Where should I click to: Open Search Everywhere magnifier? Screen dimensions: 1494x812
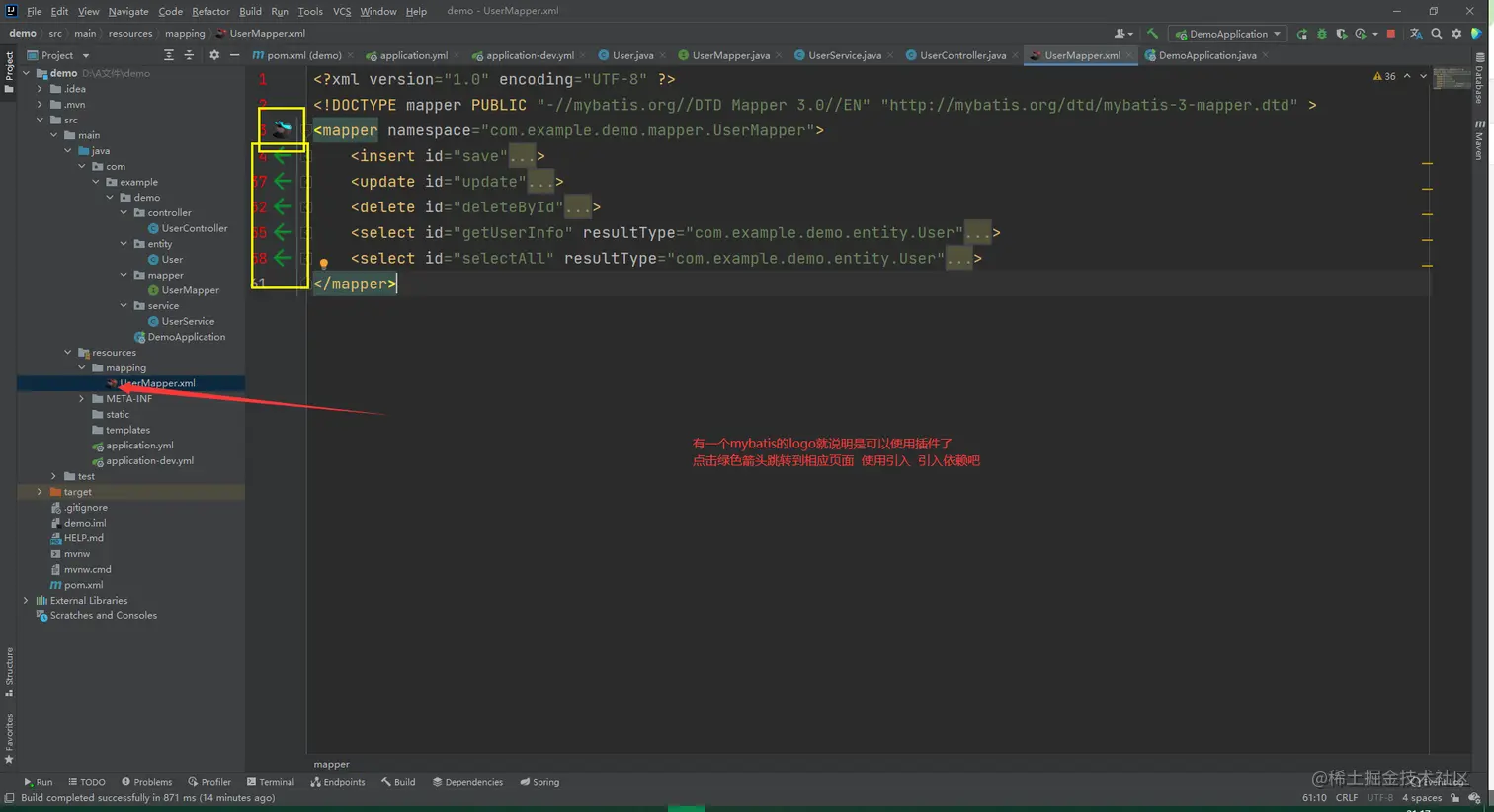click(x=1437, y=34)
